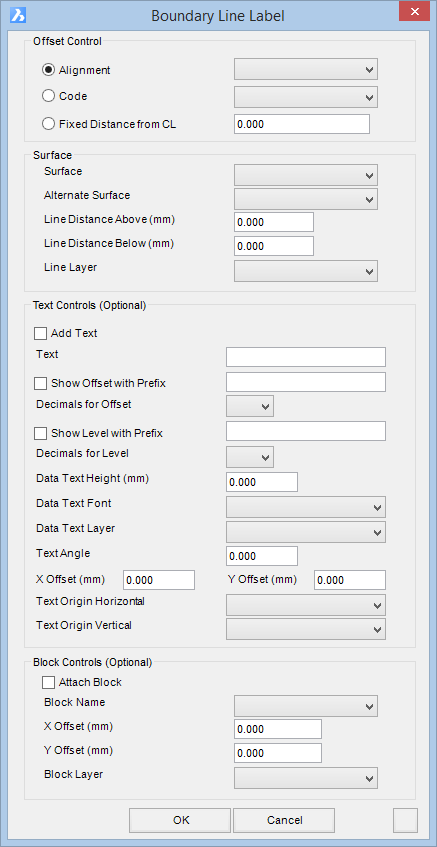437x847 pixels.
Task: Check the Show Level with Prefix box
Action: (x=41, y=433)
